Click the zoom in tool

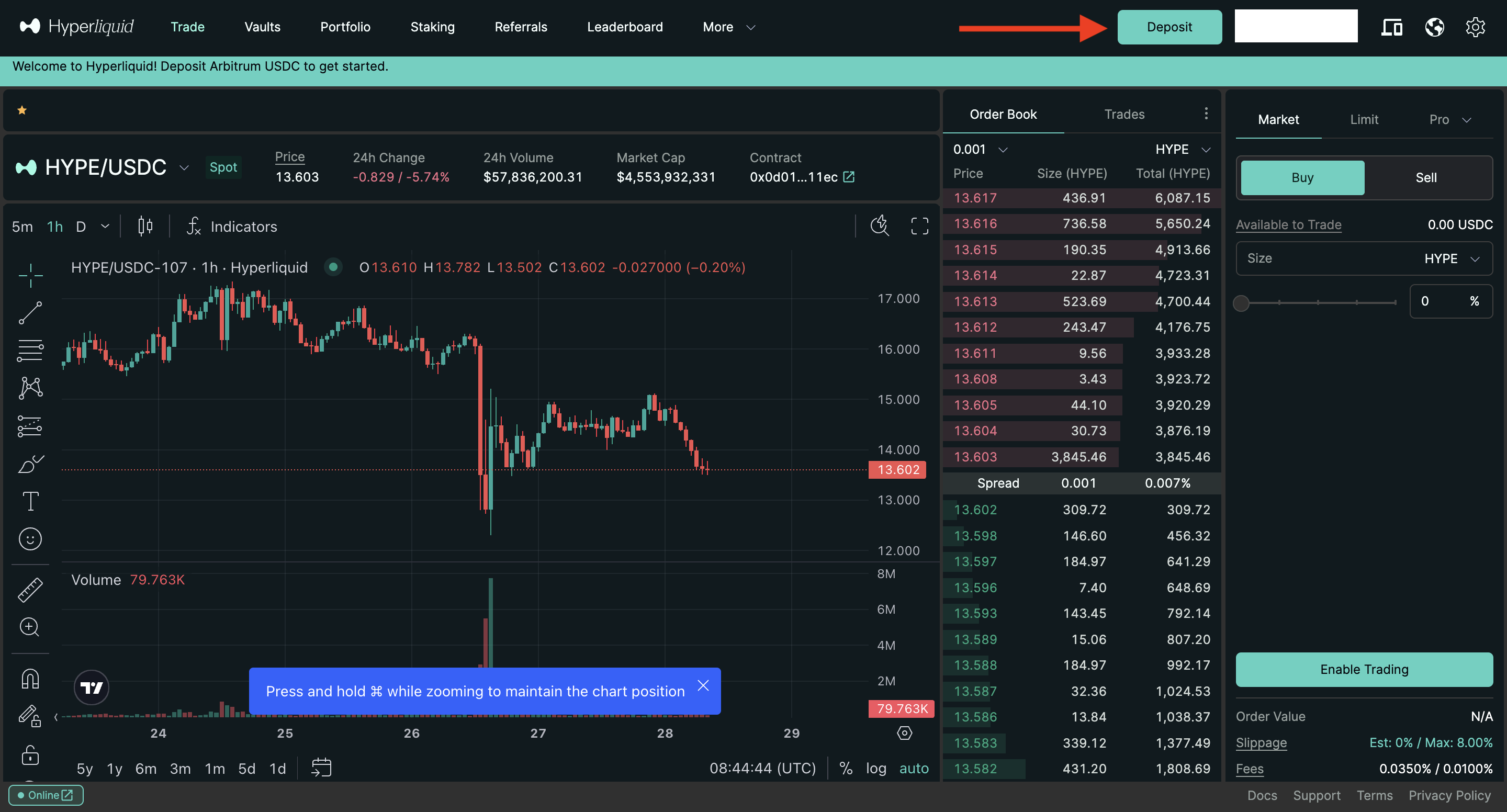[x=30, y=627]
